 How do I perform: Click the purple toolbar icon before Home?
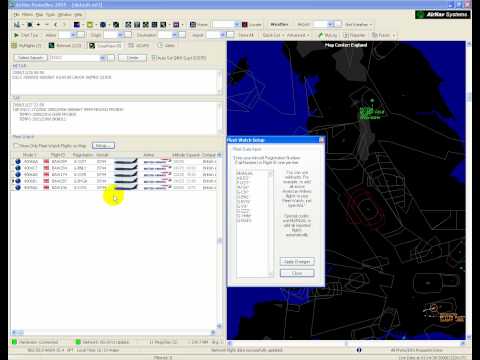click(176, 25)
